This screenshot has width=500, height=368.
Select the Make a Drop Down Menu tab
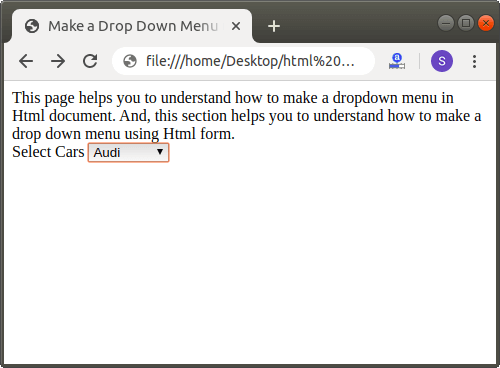[132, 26]
